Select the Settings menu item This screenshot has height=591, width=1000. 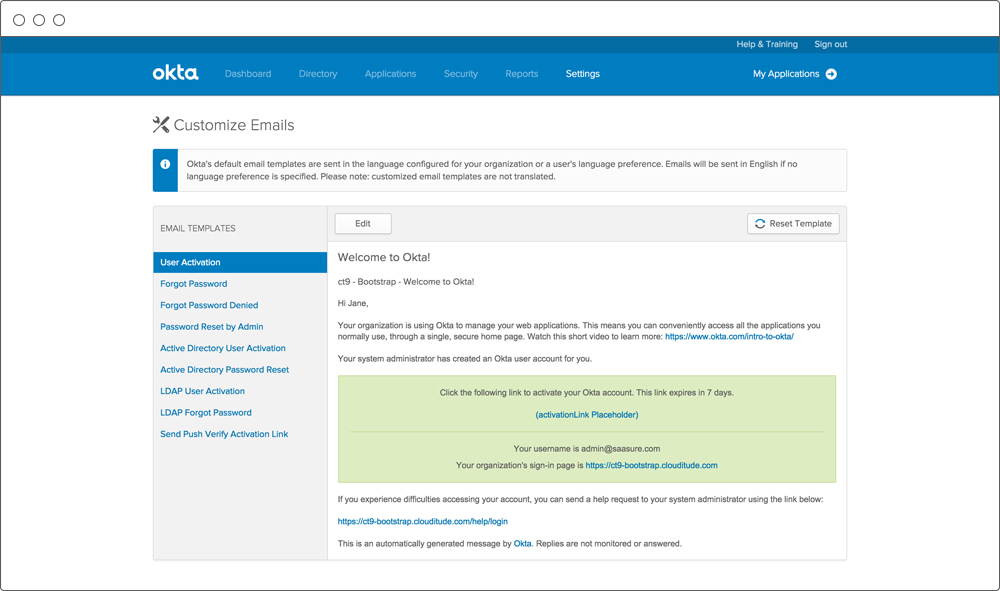pyautogui.click(x=582, y=74)
